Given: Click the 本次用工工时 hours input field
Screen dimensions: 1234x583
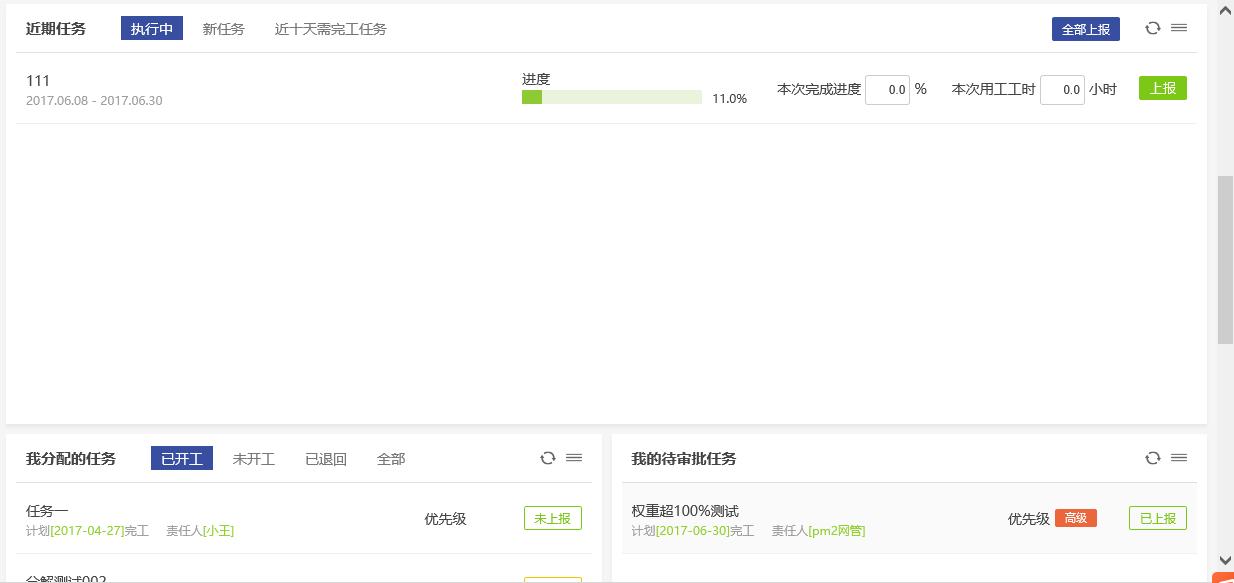Looking at the screenshot, I should click(x=1062, y=90).
